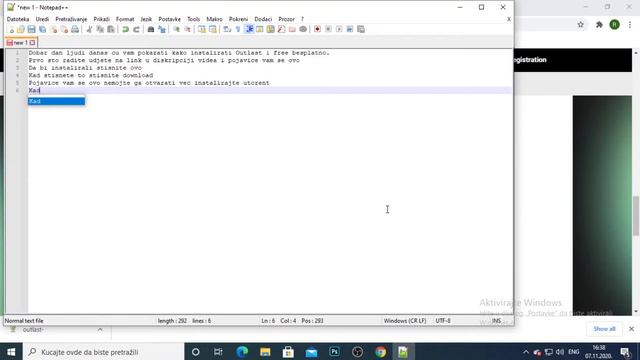
Task: Start macro recording with red button
Action: pyautogui.click(x=317, y=29)
